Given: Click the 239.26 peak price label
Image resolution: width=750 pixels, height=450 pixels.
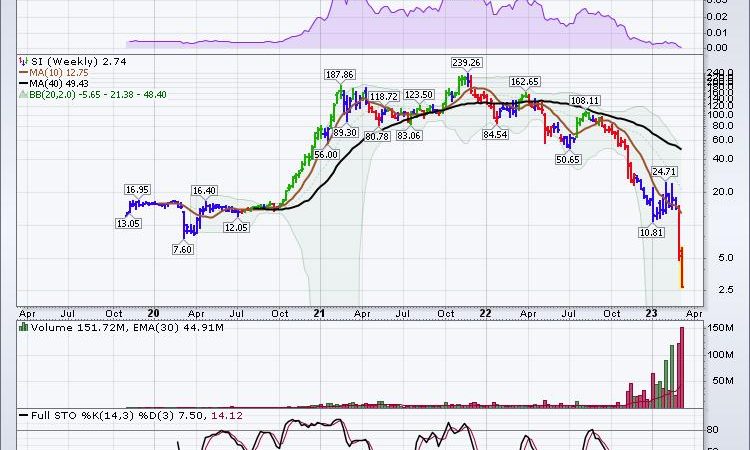Looking at the screenshot, I should point(466,63).
